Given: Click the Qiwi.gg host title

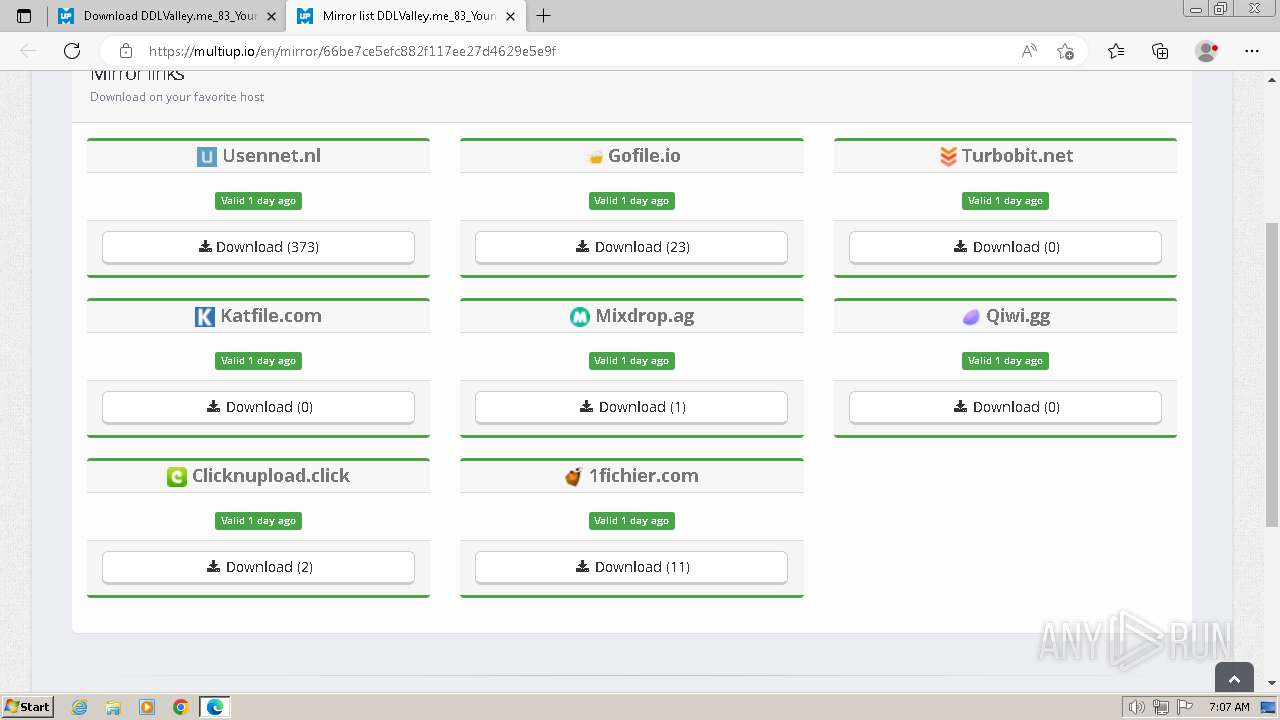Looking at the screenshot, I should 1018,316.
